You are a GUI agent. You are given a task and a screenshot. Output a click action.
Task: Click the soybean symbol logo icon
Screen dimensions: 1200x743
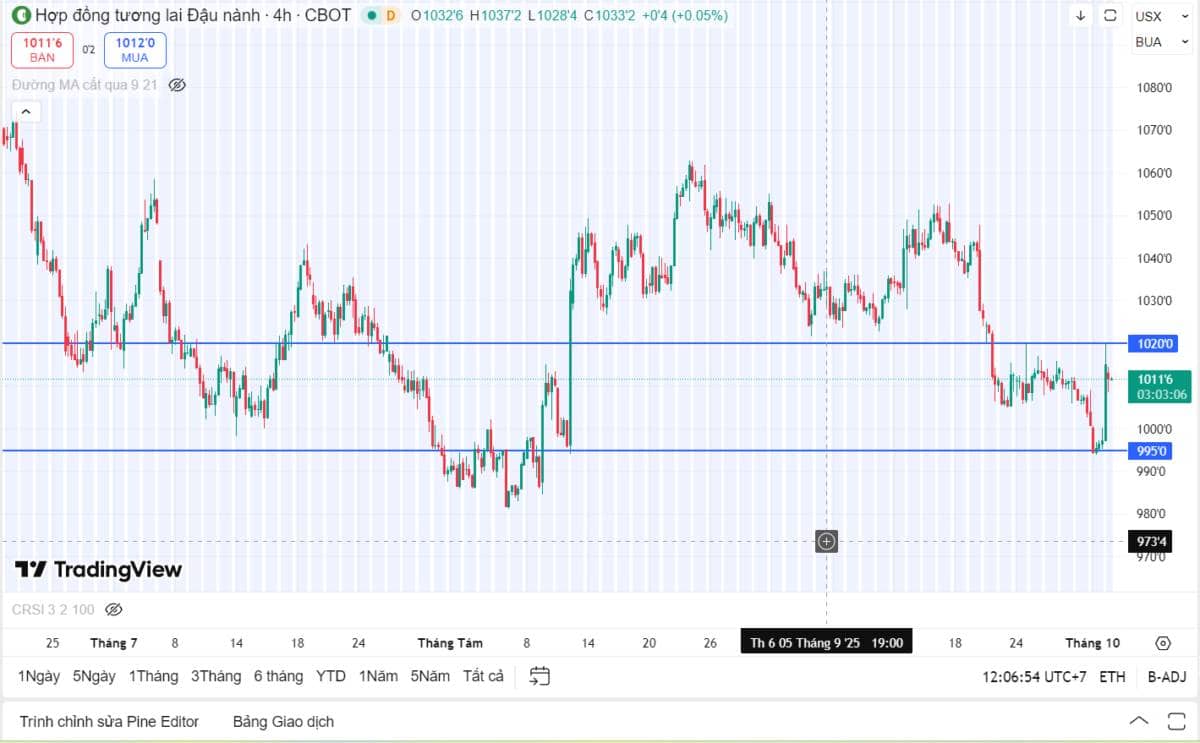pyautogui.click(x=20, y=15)
